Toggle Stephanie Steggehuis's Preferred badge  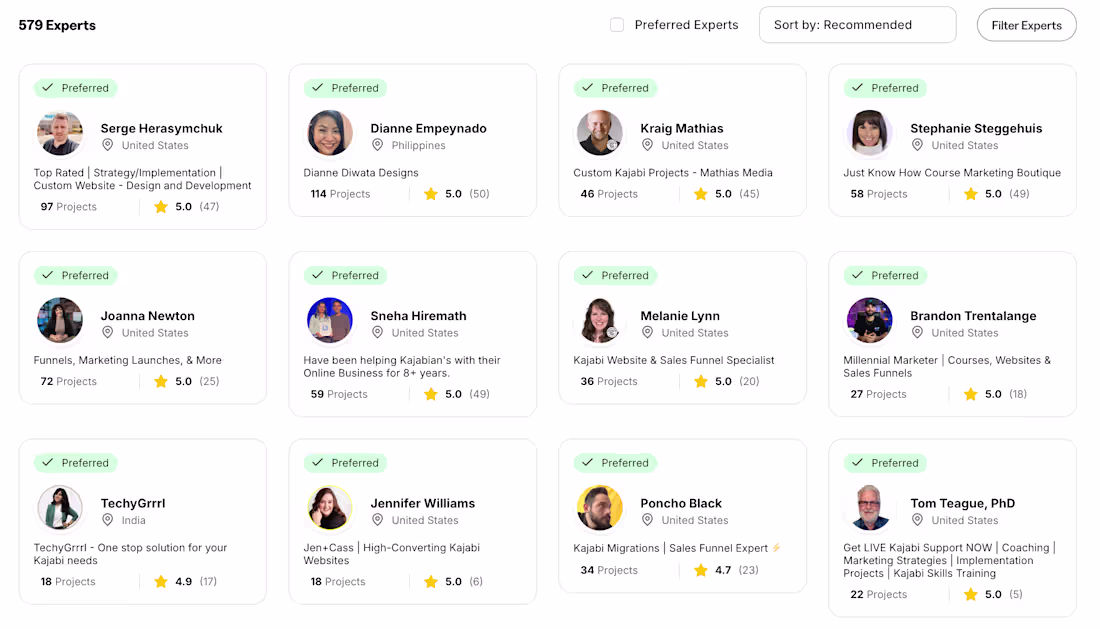point(885,88)
